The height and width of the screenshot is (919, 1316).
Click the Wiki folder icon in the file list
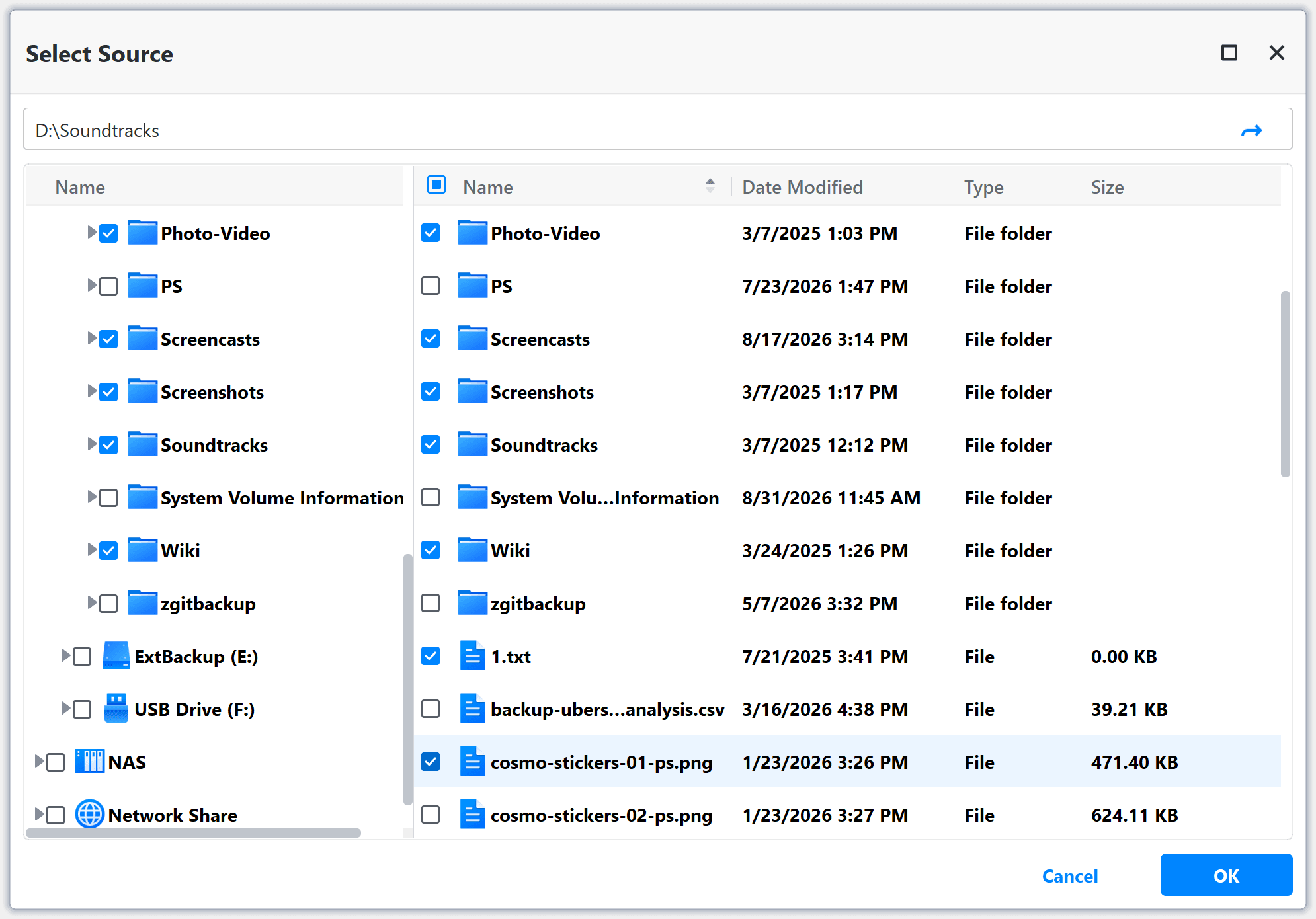pyautogui.click(x=472, y=550)
